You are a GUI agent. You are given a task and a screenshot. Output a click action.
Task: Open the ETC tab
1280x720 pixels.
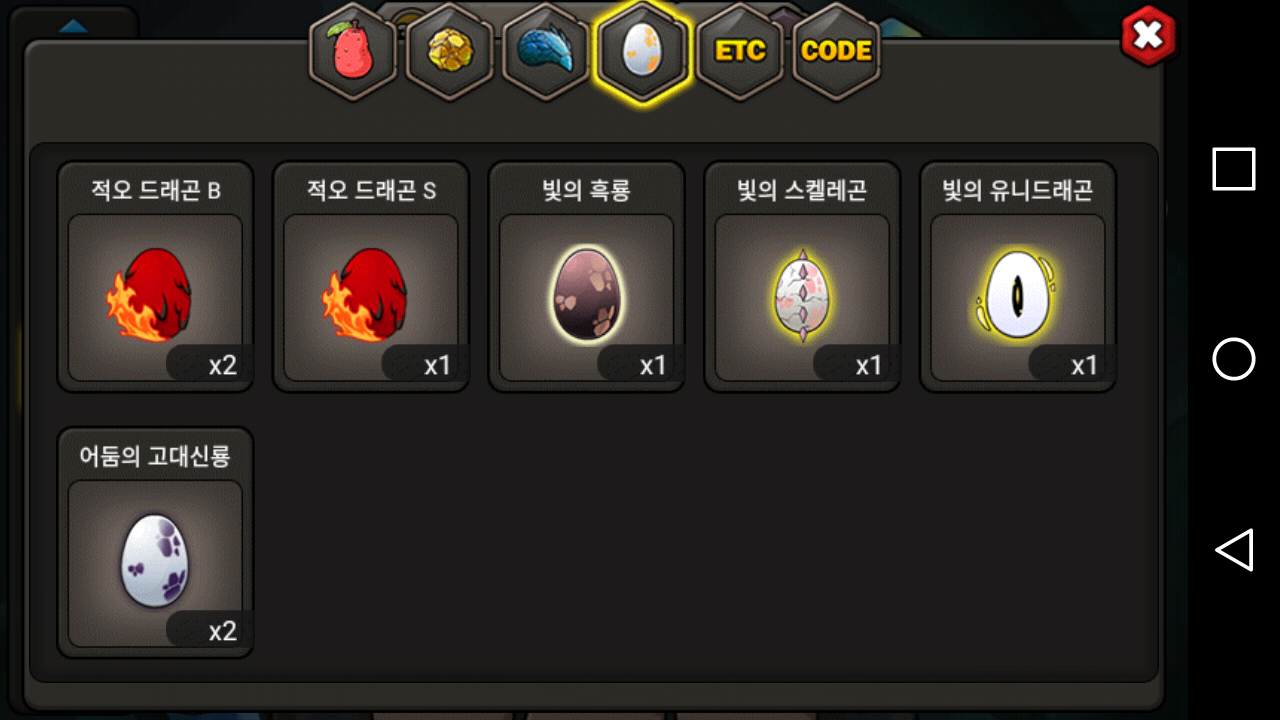740,52
